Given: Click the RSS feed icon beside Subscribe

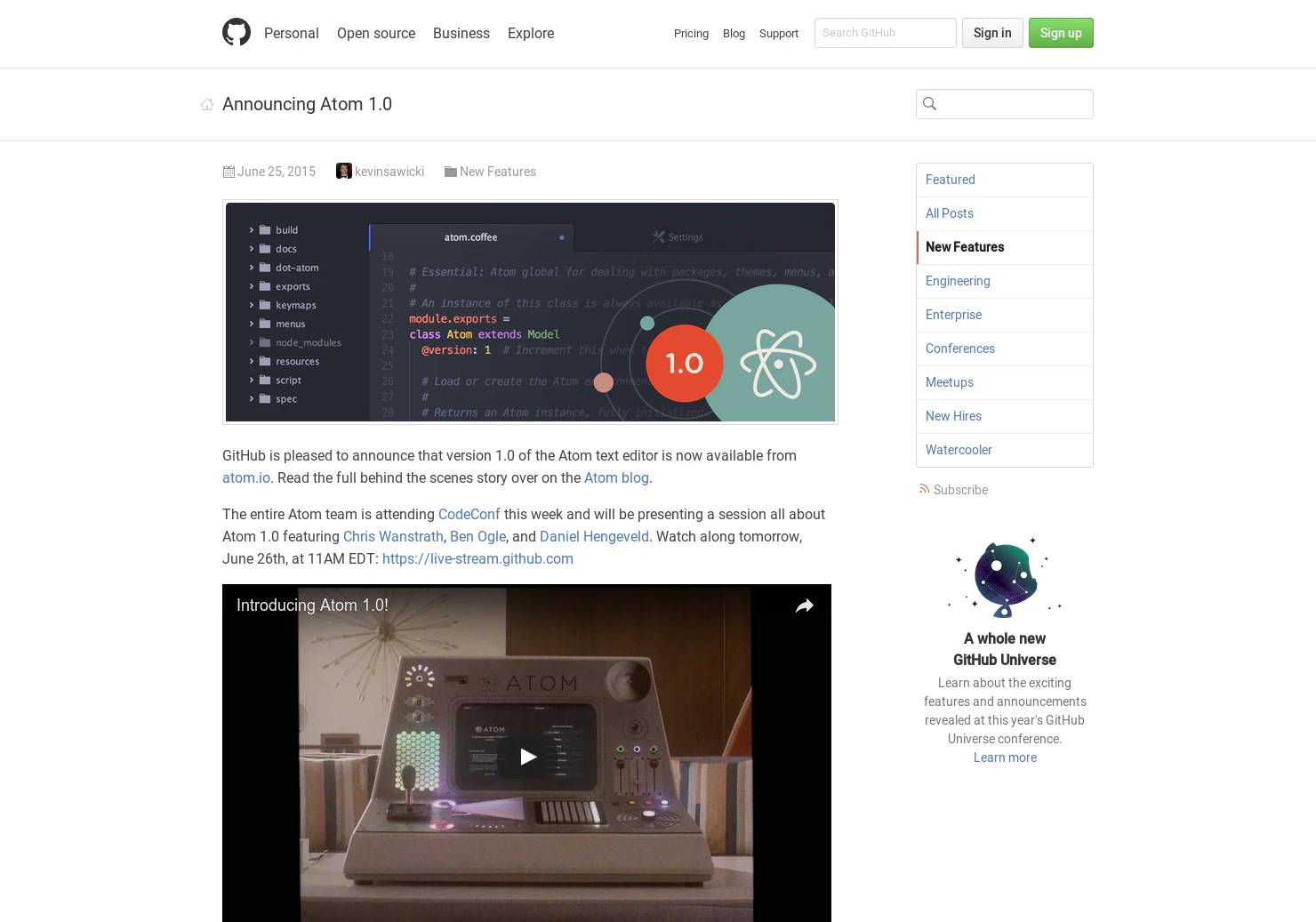Looking at the screenshot, I should tap(924, 489).
